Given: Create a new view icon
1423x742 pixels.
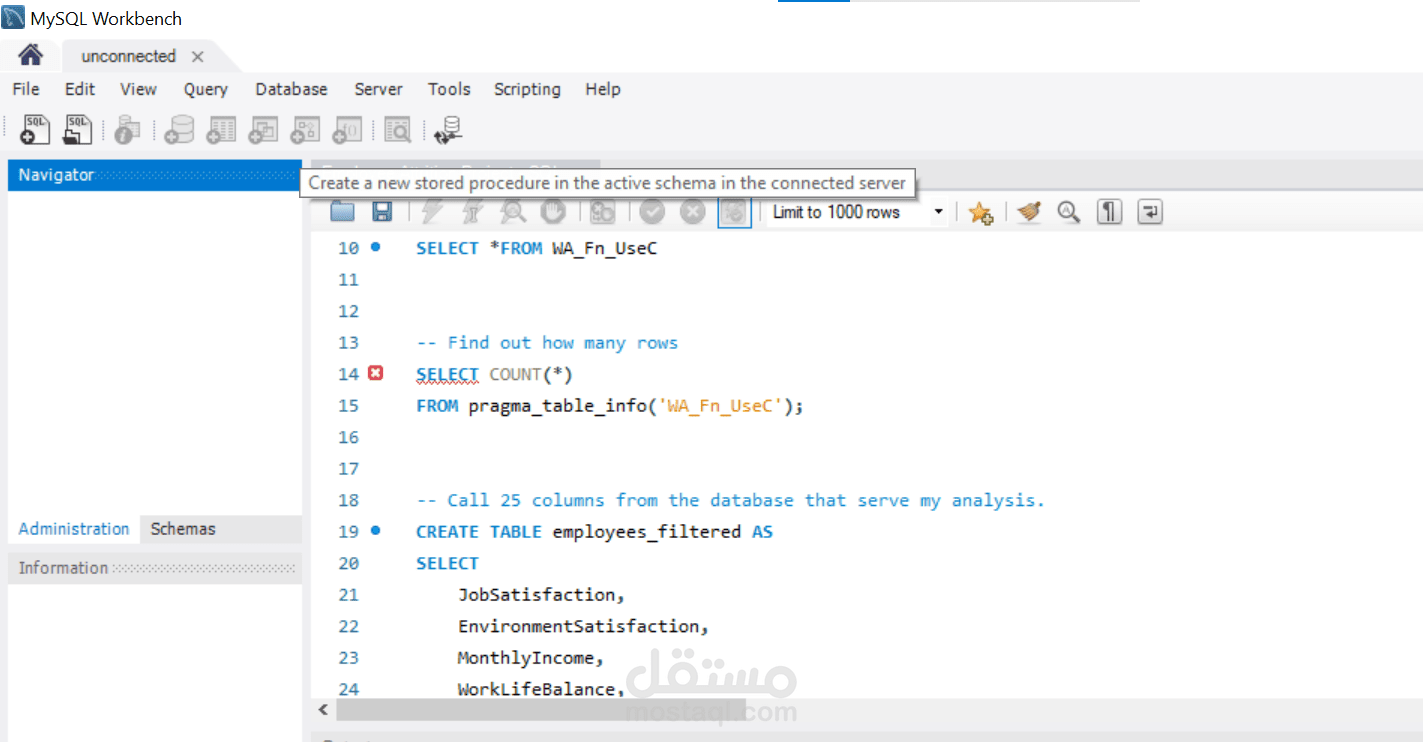Looking at the screenshot, I should [263, 129].
